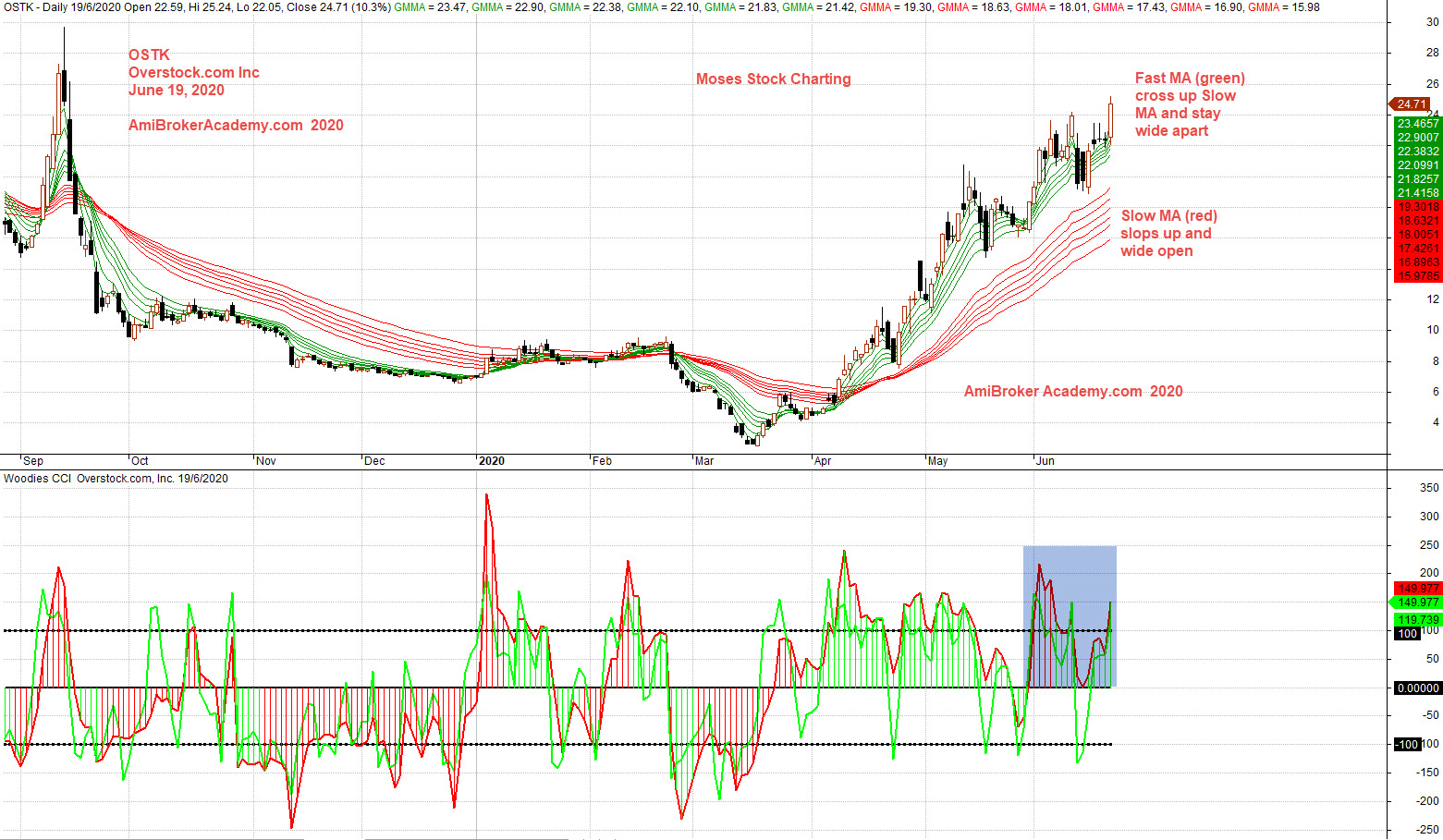Click the Dec label on date axis
The height and width of the screenshot is (840, 1443).
[x=374, y=461]
